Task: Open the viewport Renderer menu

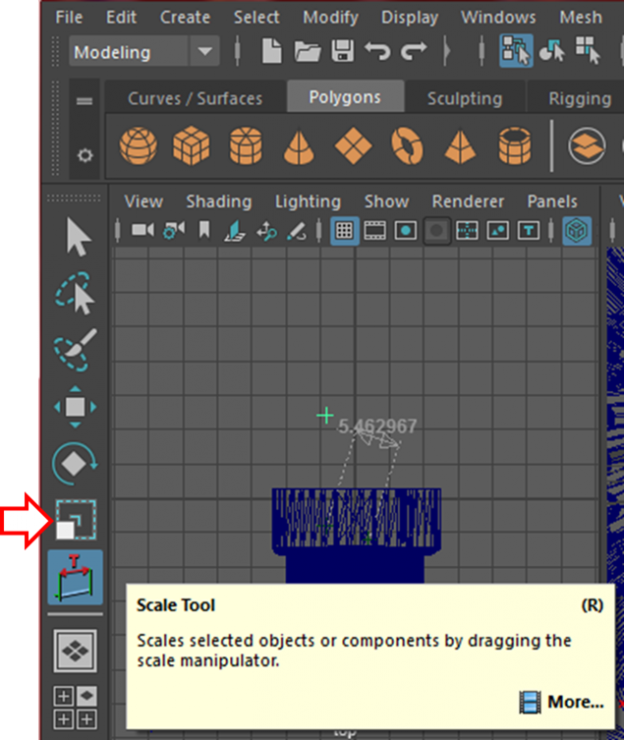Action: pyautogui.click(x=468, y=202)
